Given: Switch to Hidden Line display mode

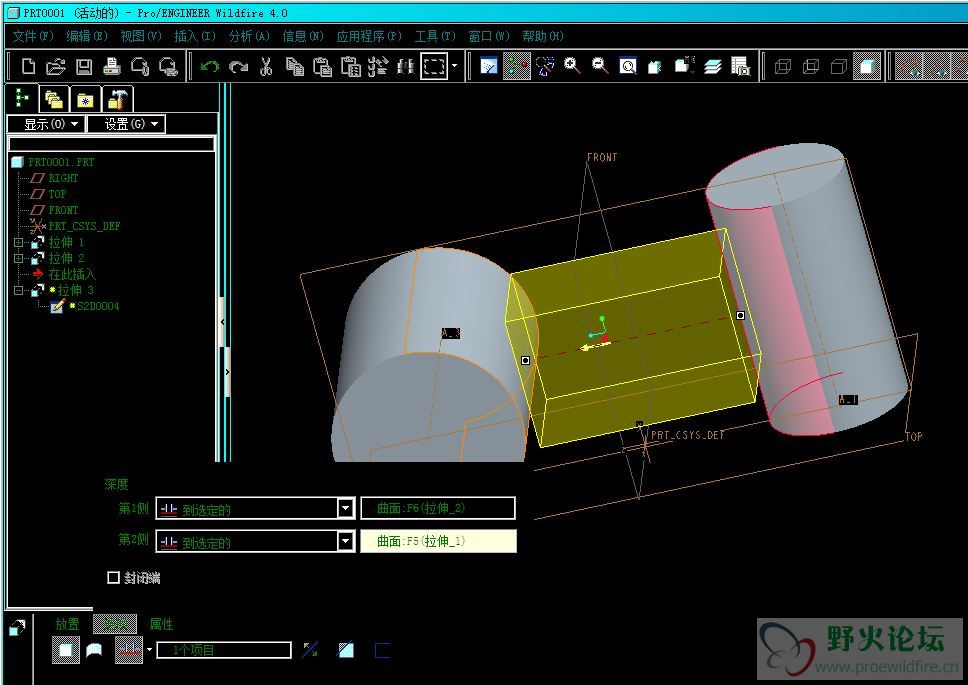Looking at the screenshot, I should pos(811,66).
